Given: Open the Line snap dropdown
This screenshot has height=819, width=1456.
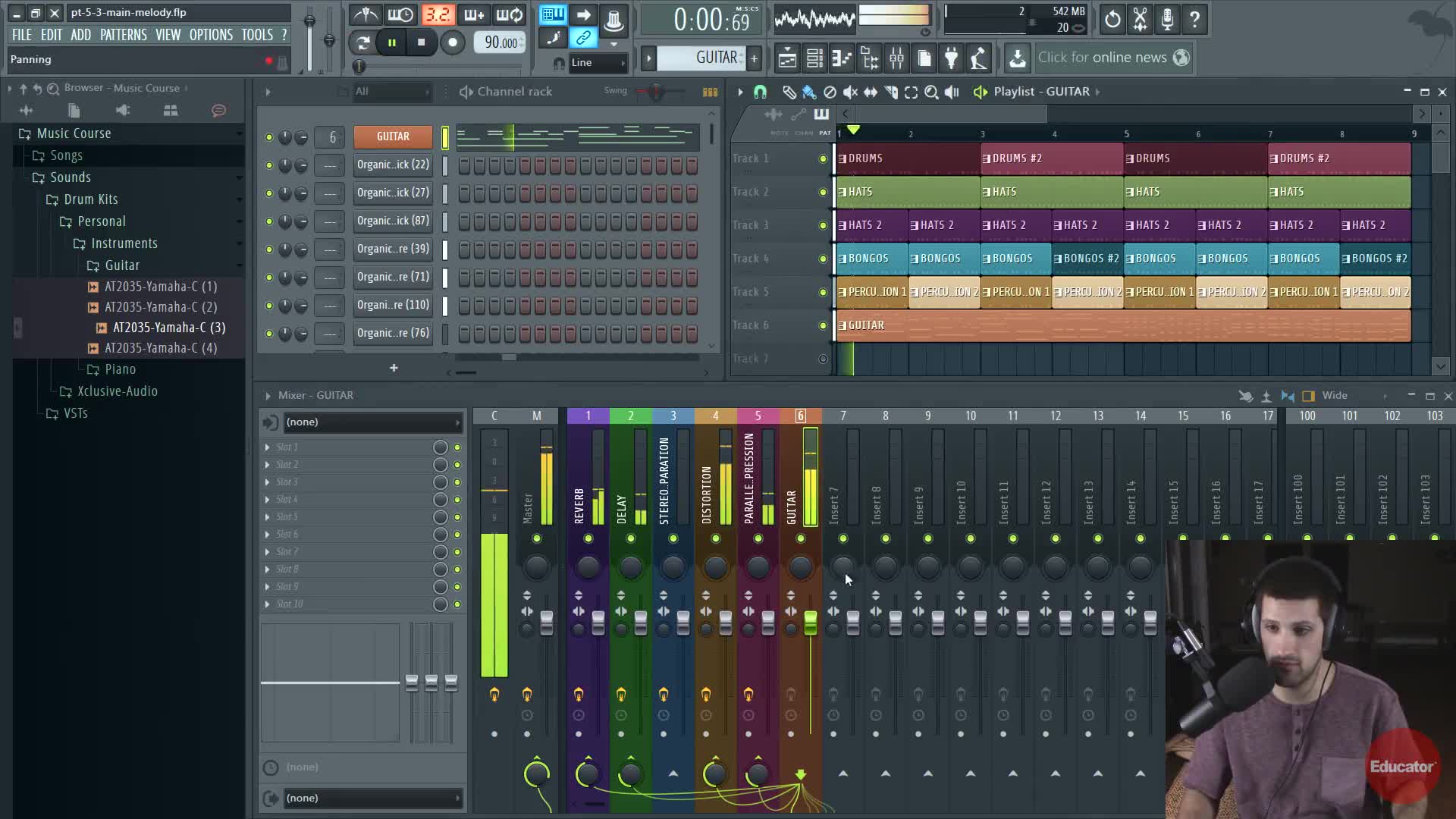Looking at the screenshot, I should 598,63.
